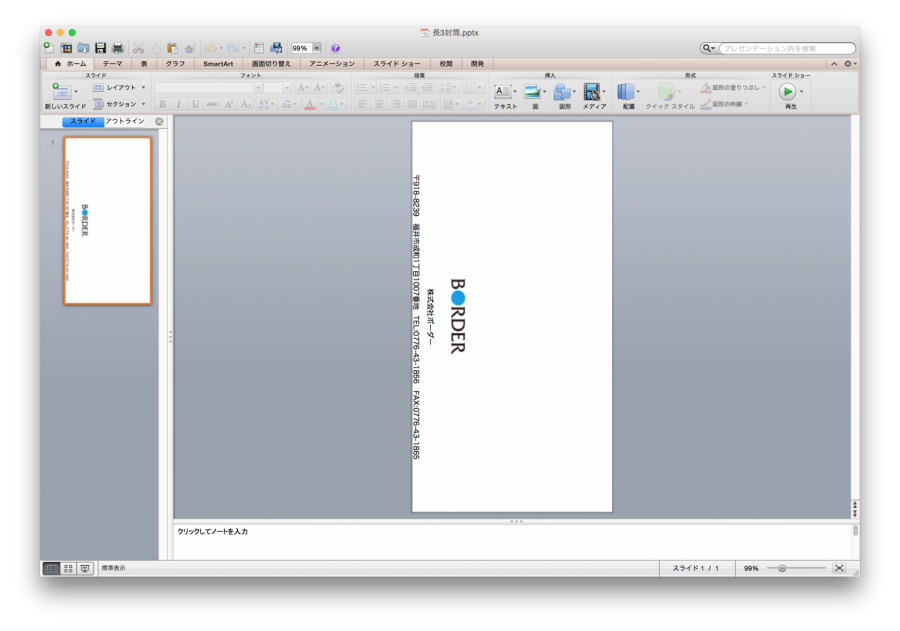Open the テーマ ribbon tab
Viewport: 900px width, 631px height.
point(112,64)
